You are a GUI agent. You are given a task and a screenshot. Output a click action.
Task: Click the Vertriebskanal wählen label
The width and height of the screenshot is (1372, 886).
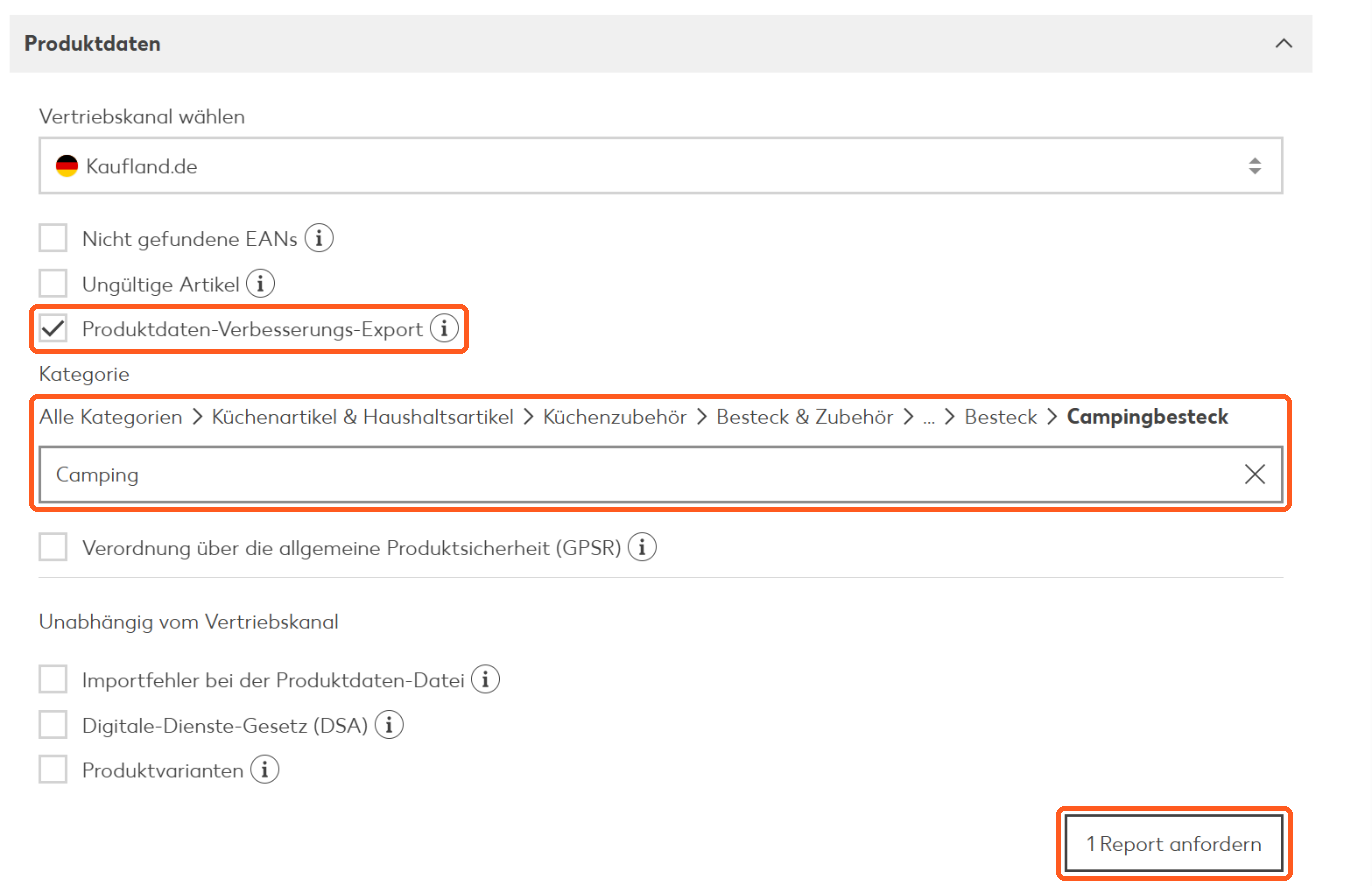pos(142,117)
